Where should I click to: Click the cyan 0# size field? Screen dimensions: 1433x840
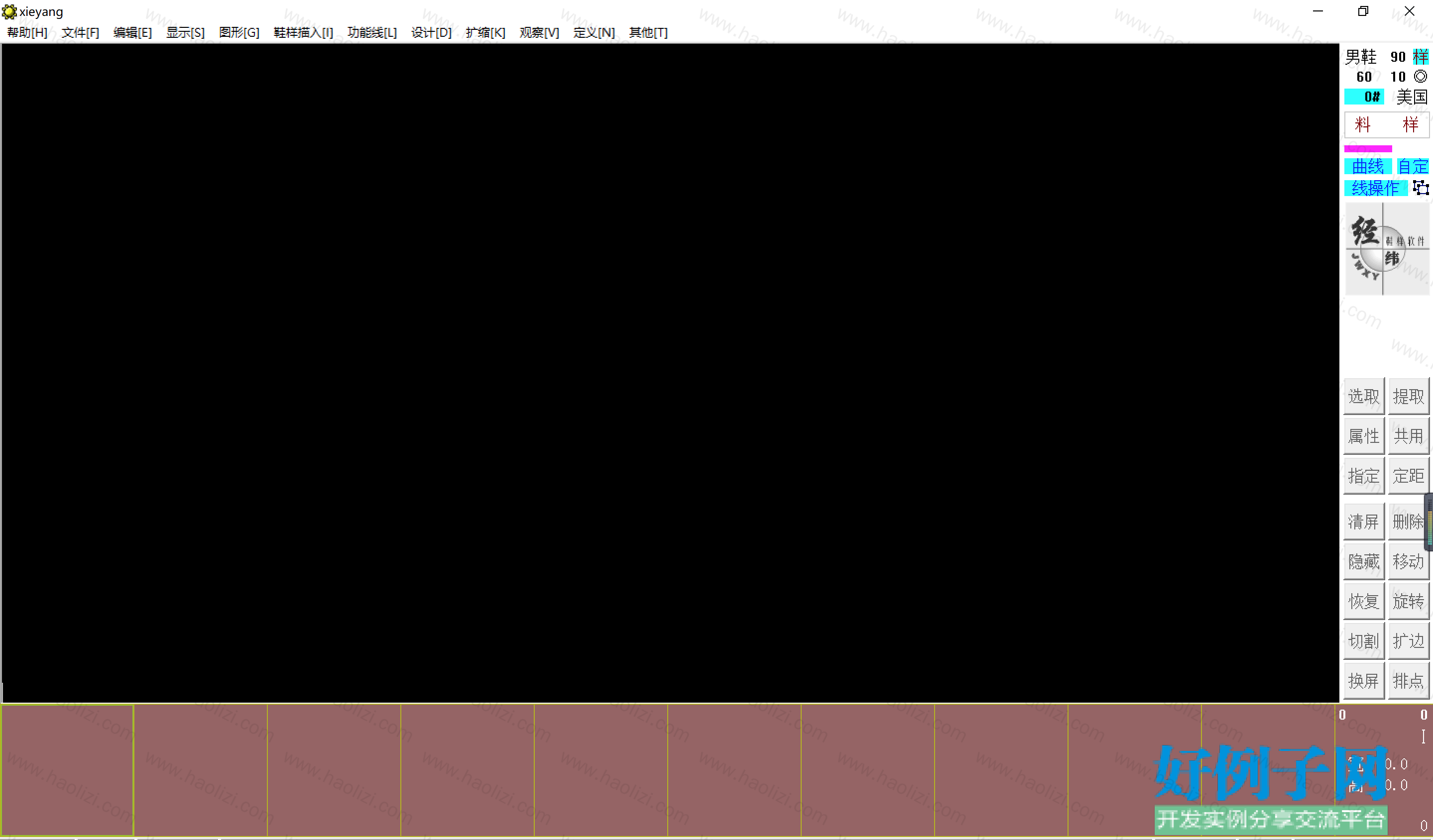(1364, 97)
